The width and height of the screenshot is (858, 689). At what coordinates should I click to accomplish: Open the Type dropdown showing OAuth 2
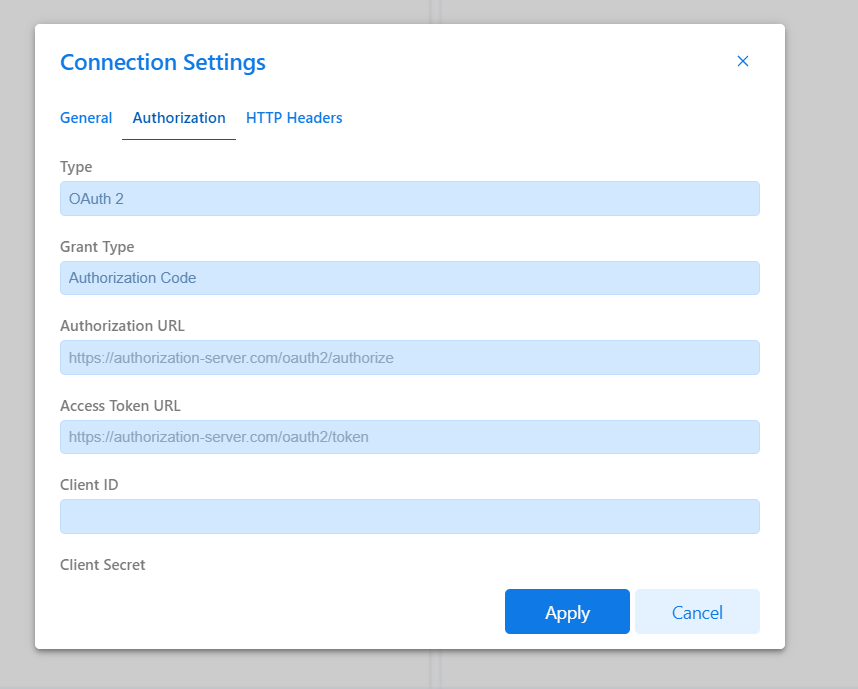click(x=409, y=198)
